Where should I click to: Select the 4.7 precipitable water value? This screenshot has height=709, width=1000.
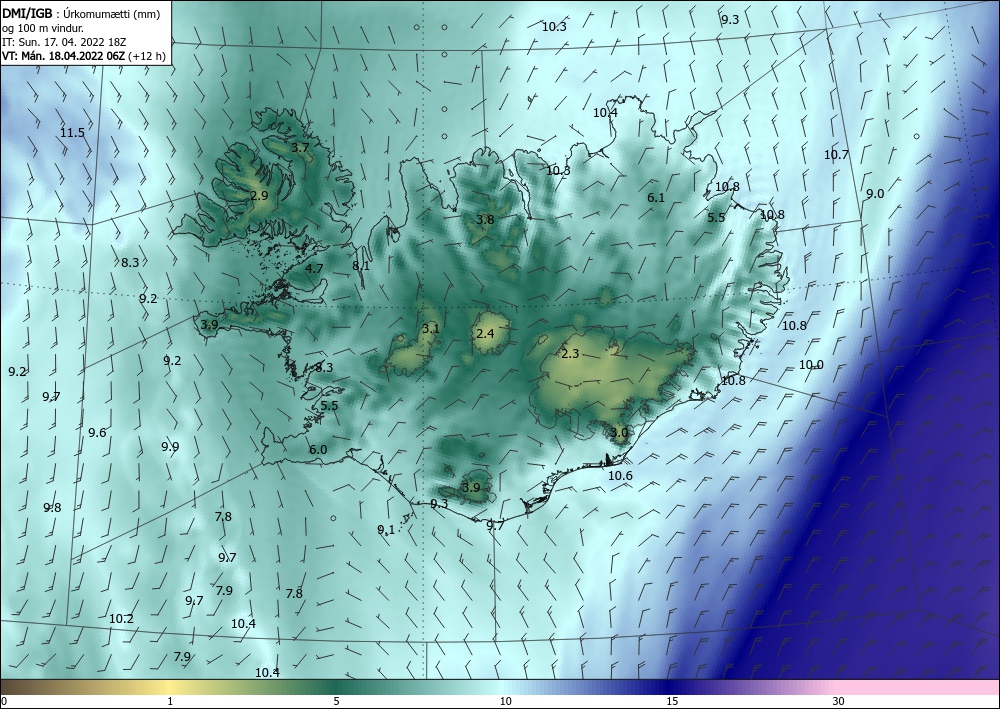point(314,268)
